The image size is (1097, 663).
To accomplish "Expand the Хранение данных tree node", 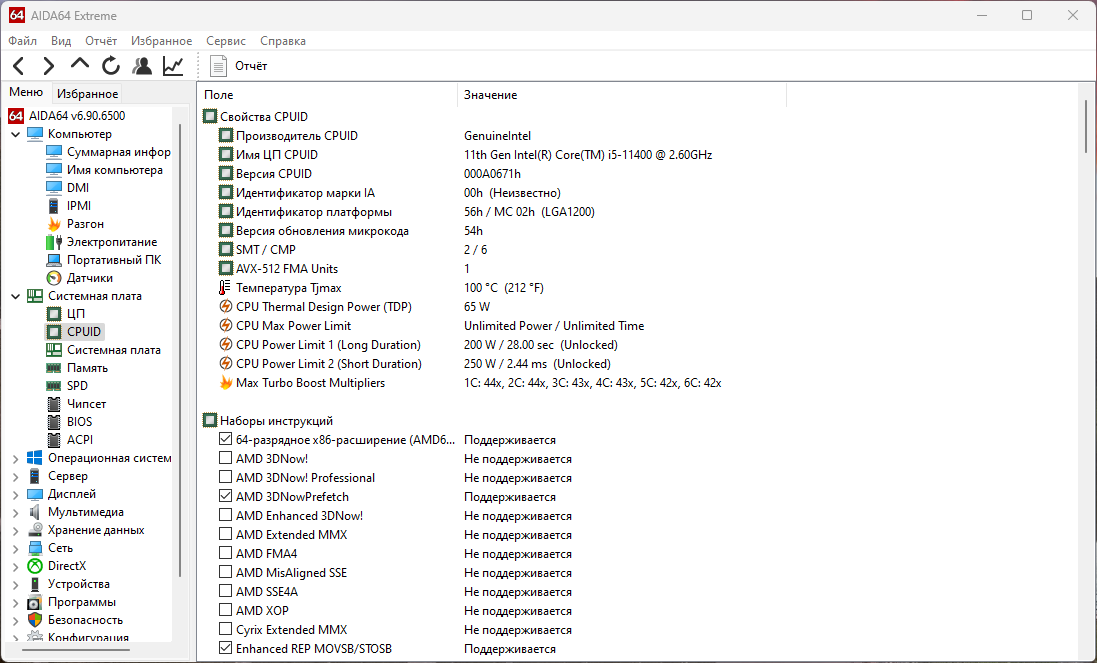I will coord(15,530).
